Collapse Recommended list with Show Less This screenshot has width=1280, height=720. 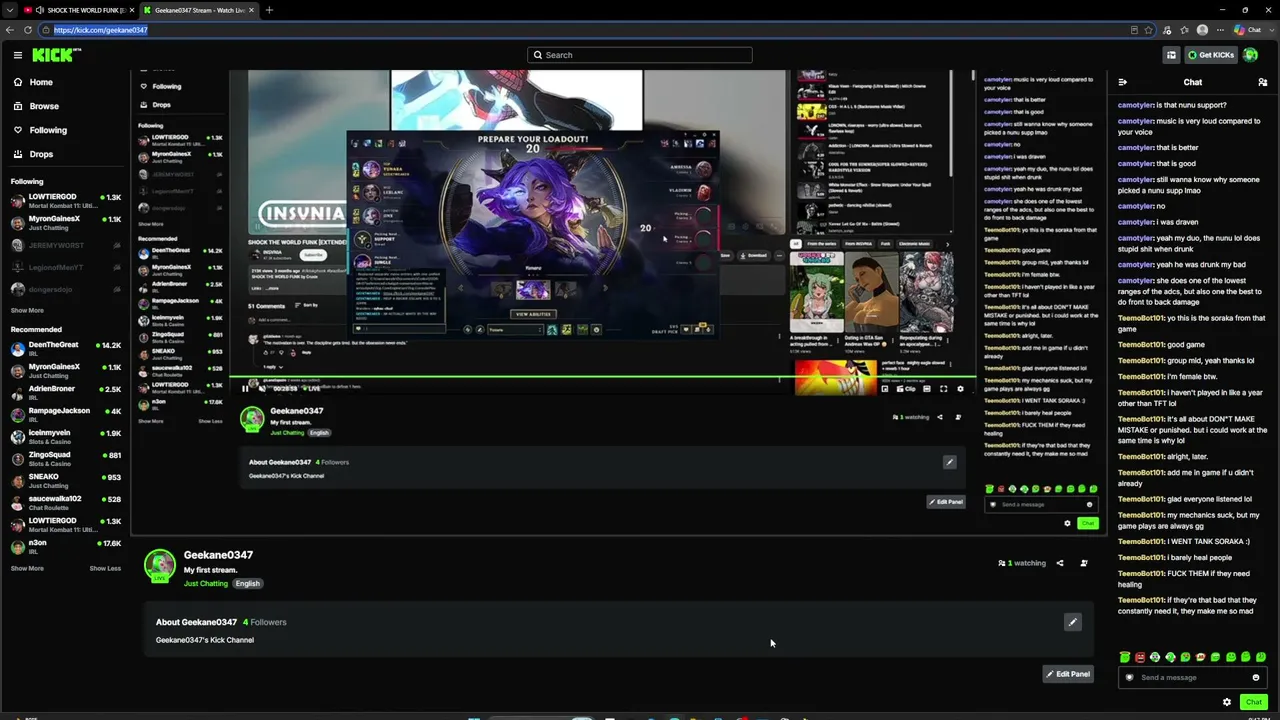105,569
